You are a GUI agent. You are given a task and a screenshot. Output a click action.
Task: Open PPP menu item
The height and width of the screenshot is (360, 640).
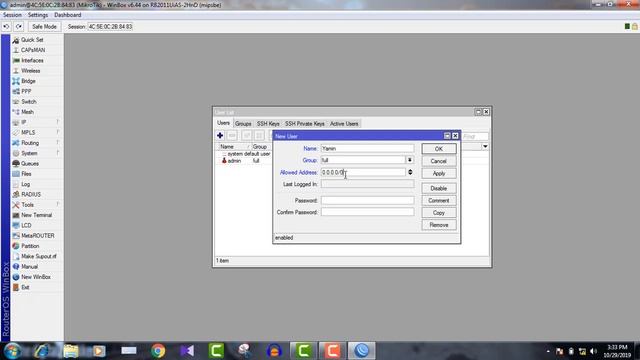[26, 91]
